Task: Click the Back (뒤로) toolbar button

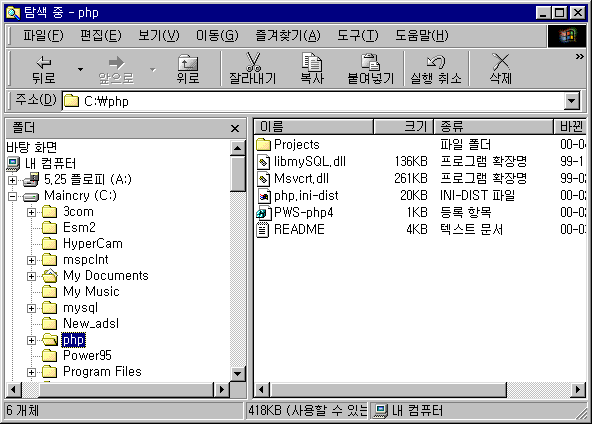Action: [x=44, y=69]
